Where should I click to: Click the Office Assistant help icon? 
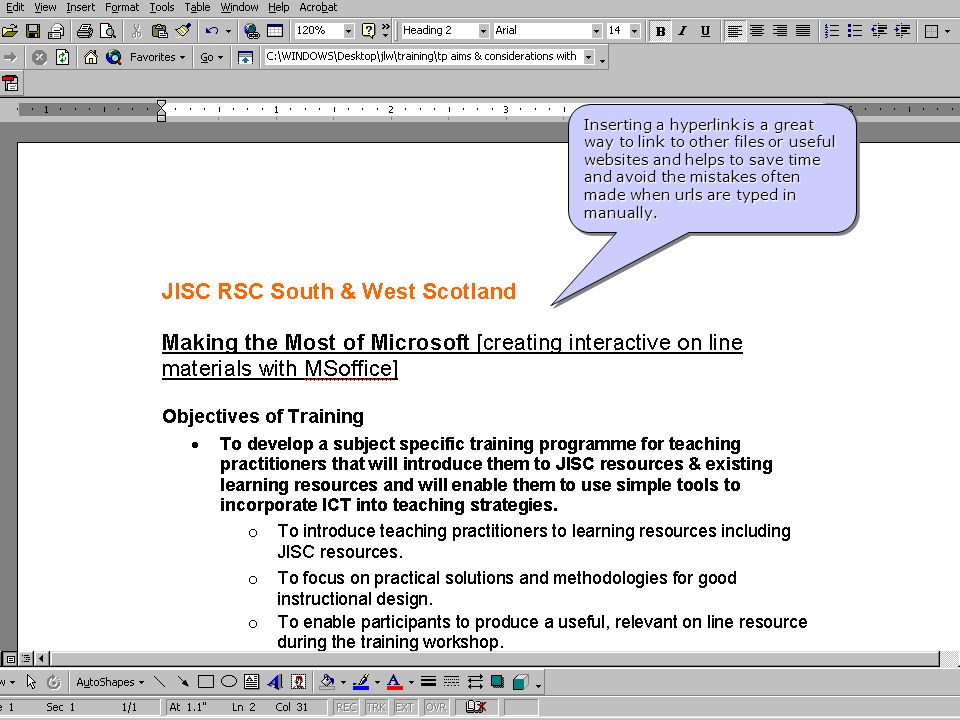point(368,31)
